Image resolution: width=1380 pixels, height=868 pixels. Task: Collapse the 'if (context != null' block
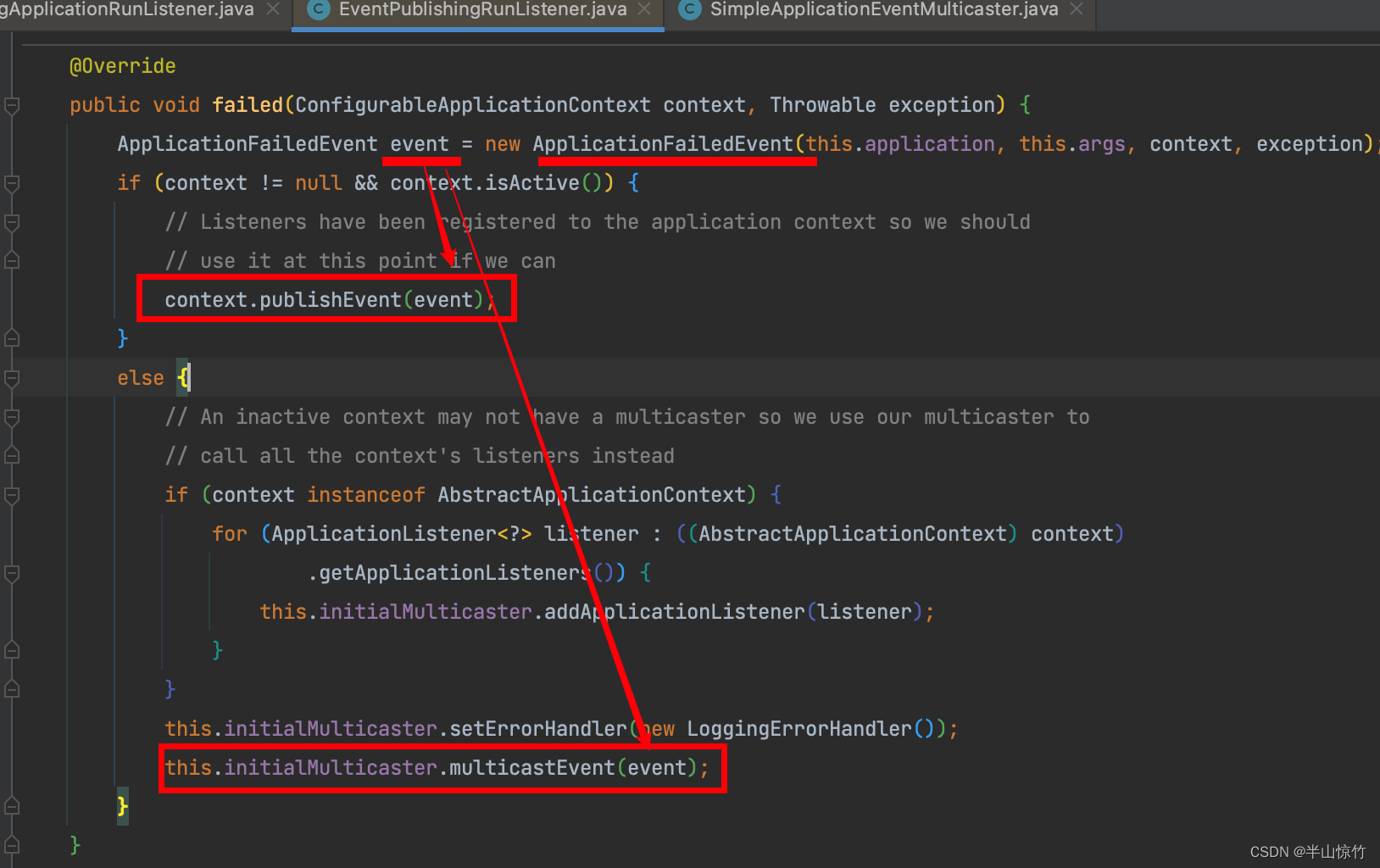[x=12, y=183]
